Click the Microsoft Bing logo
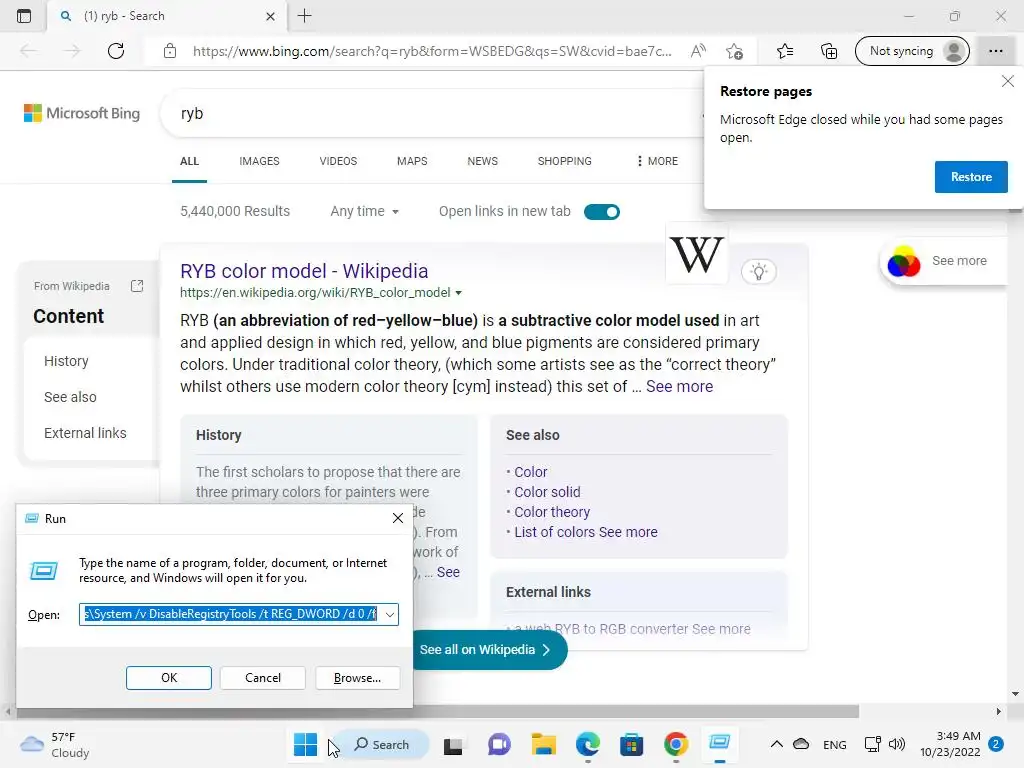1024x768 pixels. click(82, 113)
